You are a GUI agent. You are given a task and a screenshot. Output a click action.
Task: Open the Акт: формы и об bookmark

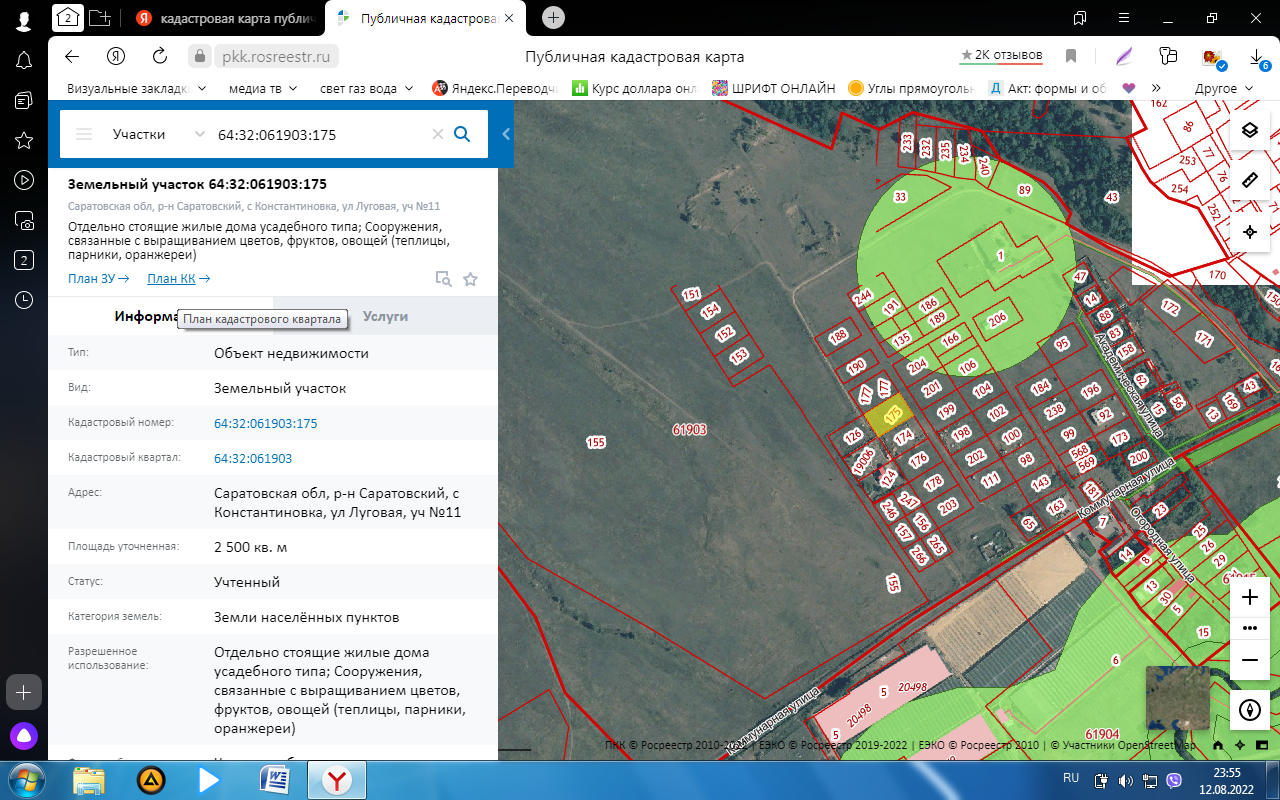click(x=1049, y=88)
